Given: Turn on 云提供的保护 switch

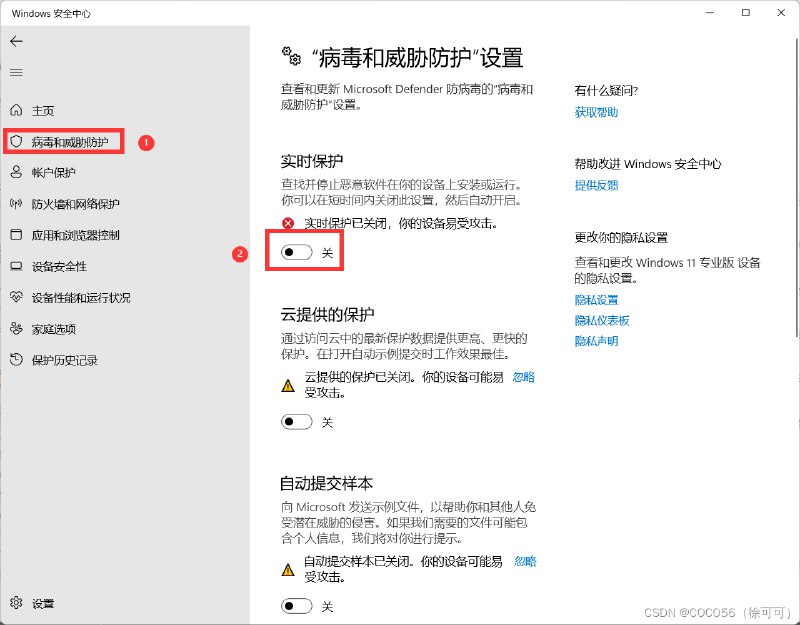Looking at the screenshot, I should click(x=296, y=422).
